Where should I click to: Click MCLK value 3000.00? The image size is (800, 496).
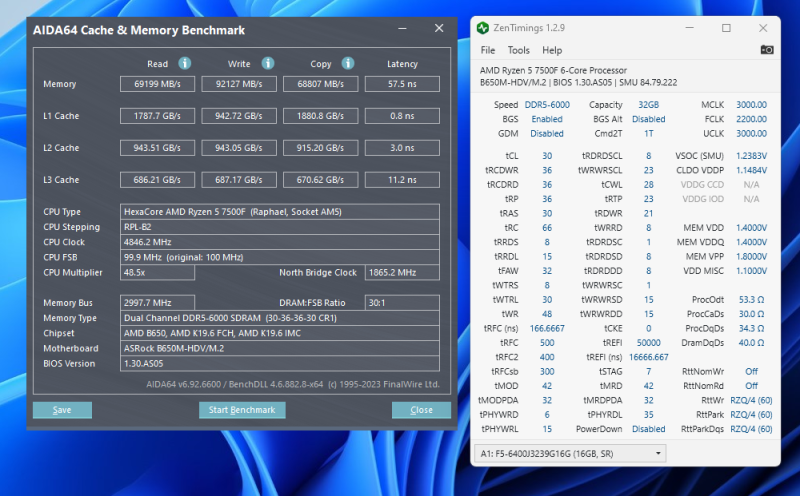coord(751,105)
